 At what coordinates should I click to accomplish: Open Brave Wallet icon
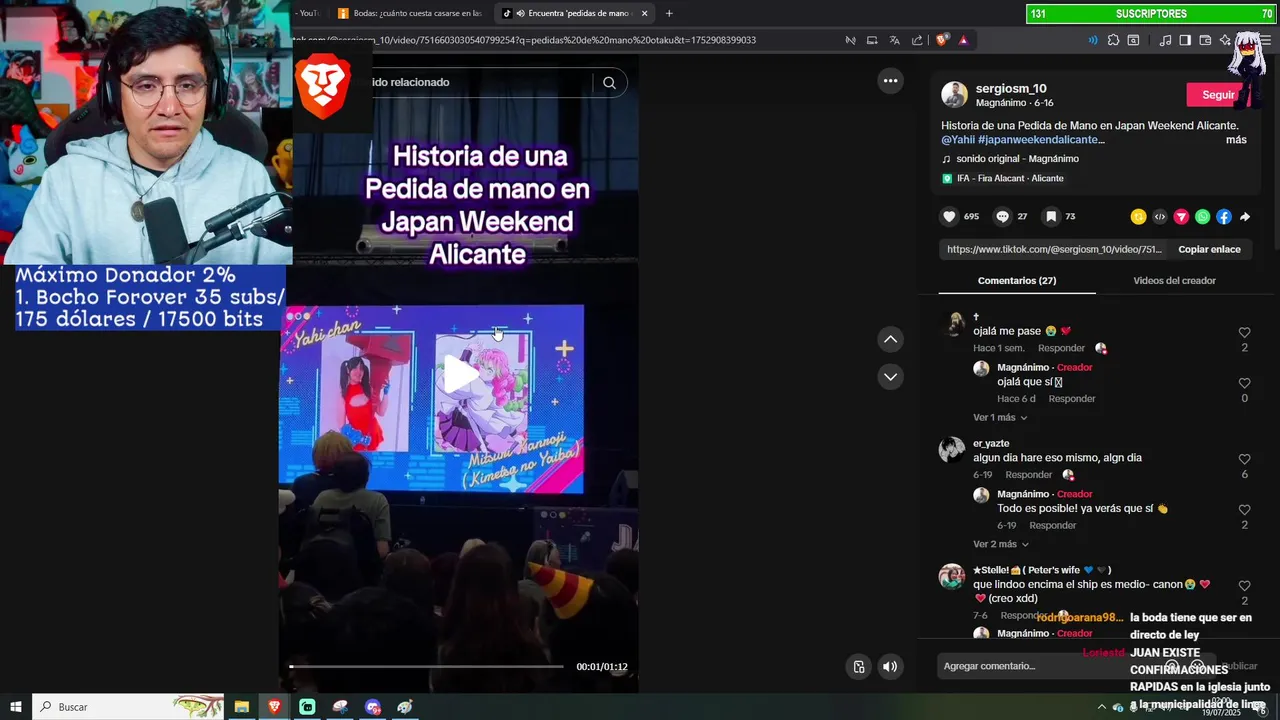click(x=1205, y=40)
